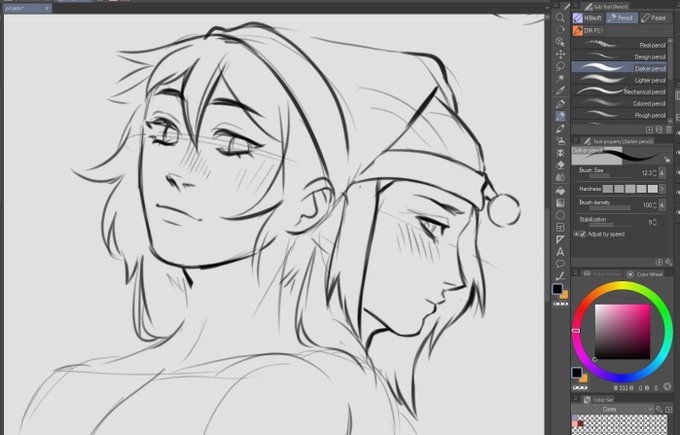Select the Eraser tool
This screenshot has width=680, height=435.
(x=560, y=165)
